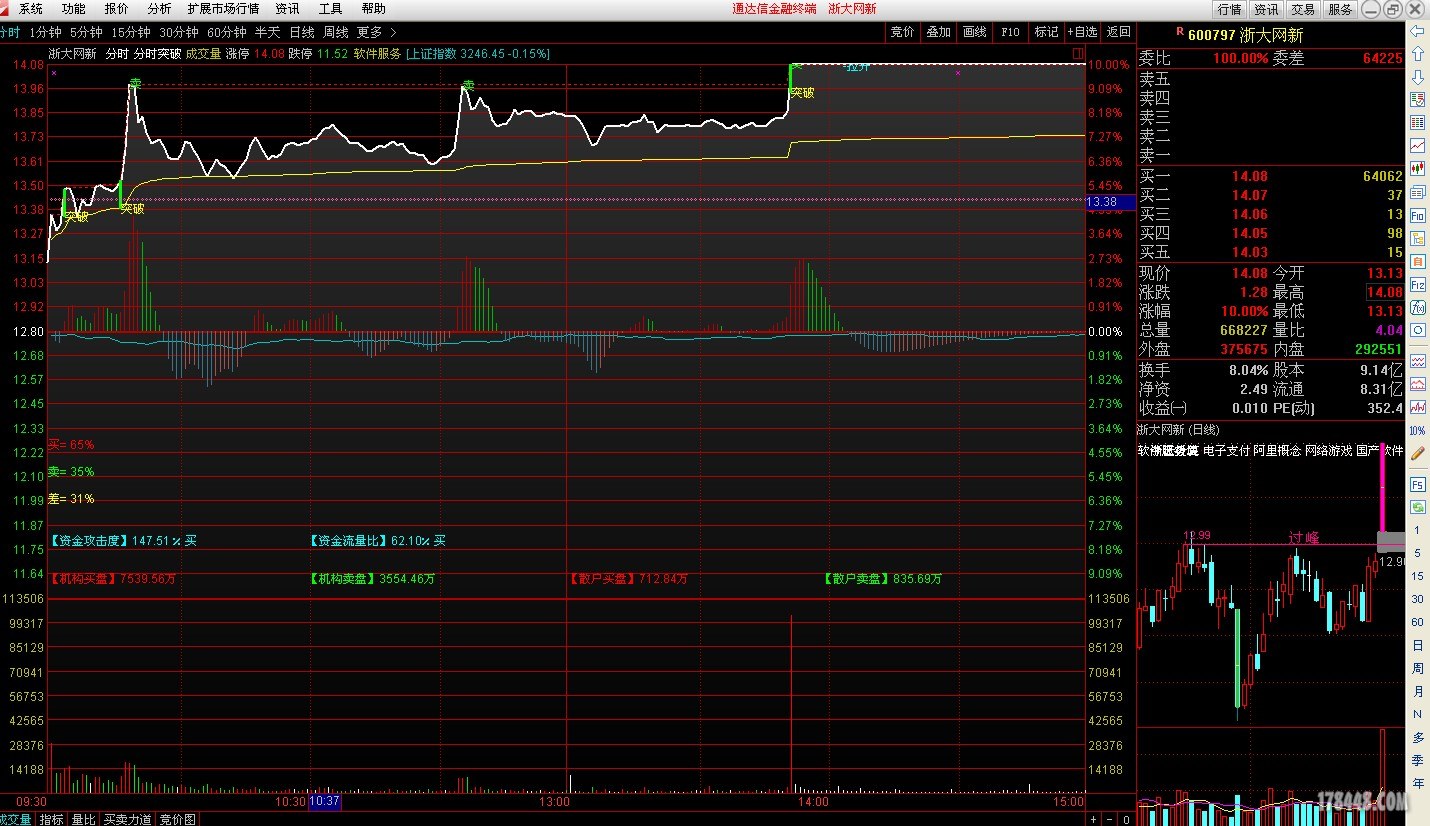1430x826 pixels.
Task: Switch to the 半天 period
Action: (267, 32)
